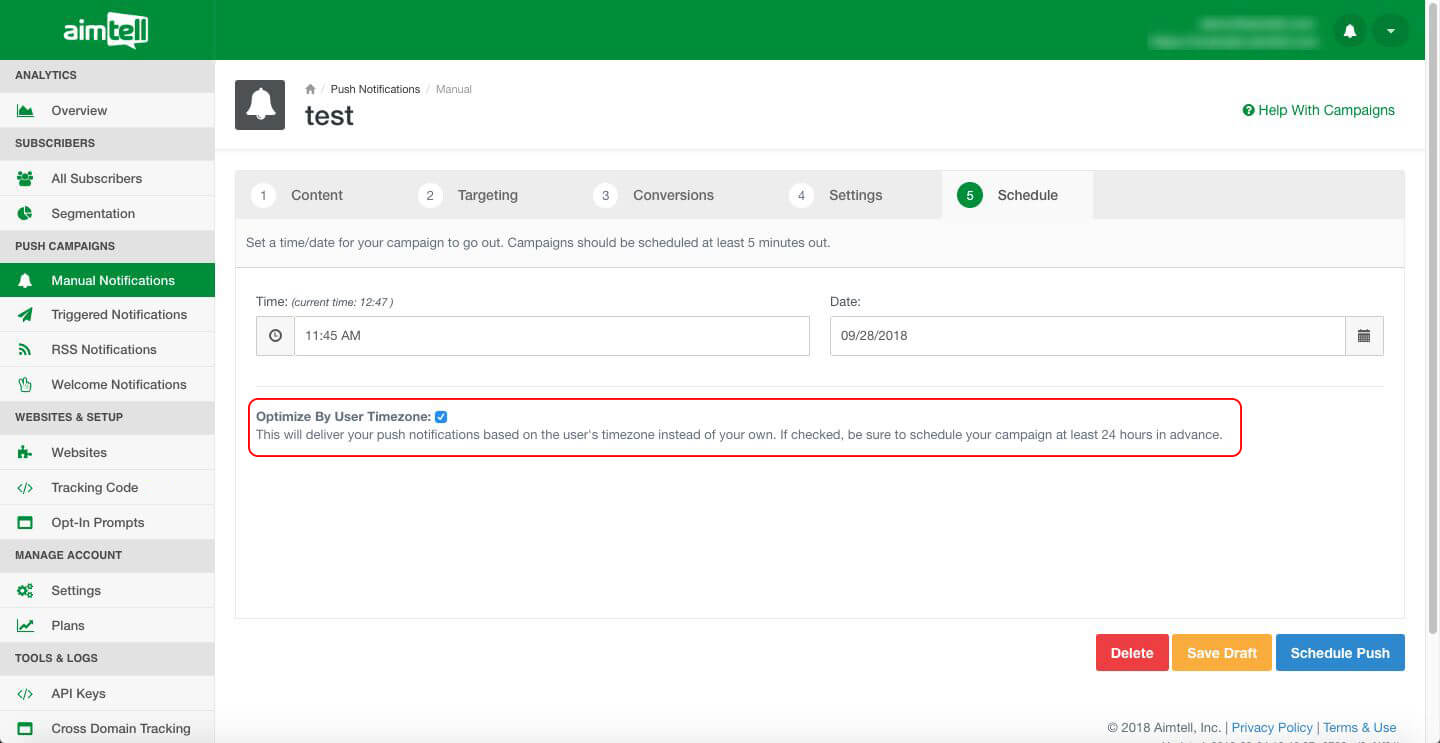Open Websites in sidebar

[107, 453]
